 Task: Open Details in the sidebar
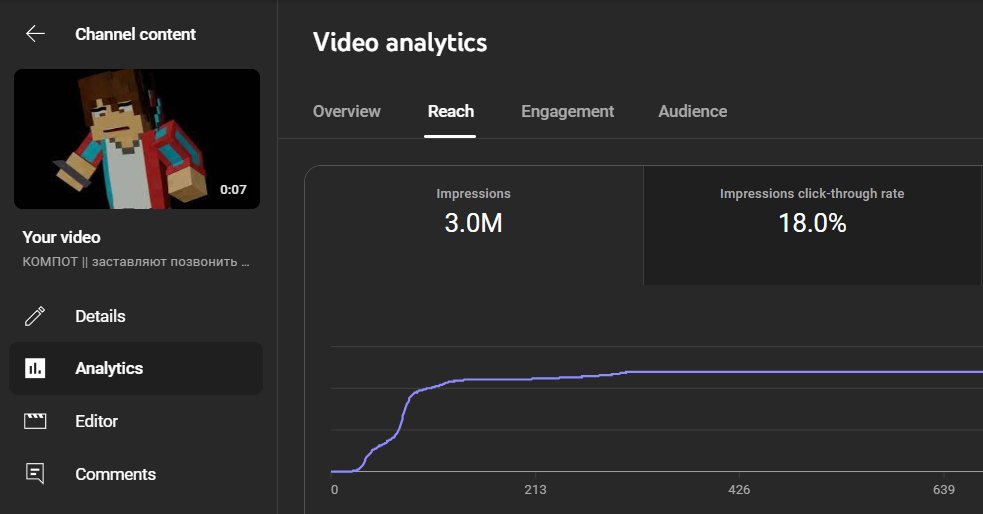pos(136,316)
